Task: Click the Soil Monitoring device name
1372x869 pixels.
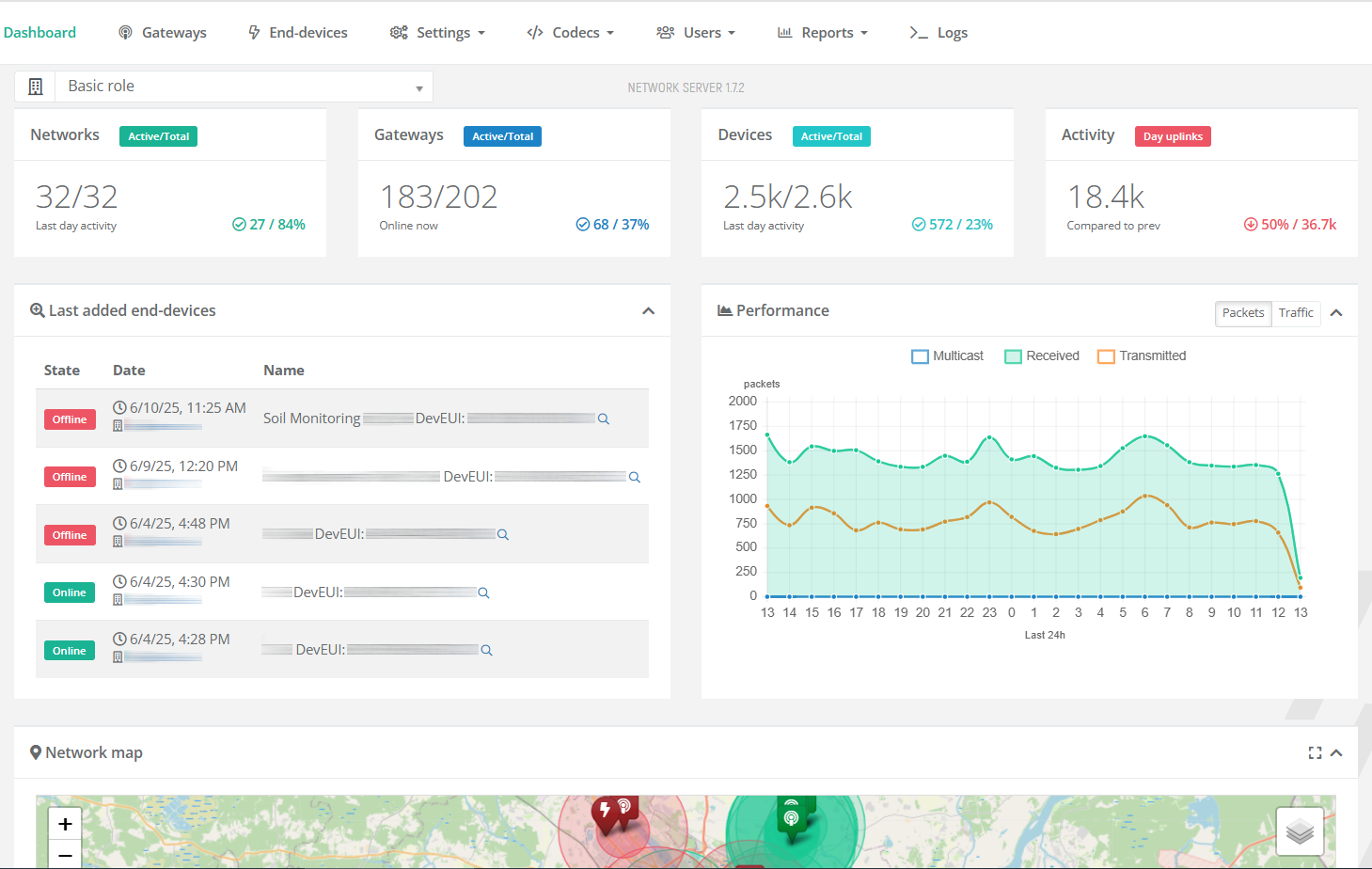Action: coord(311,419)
